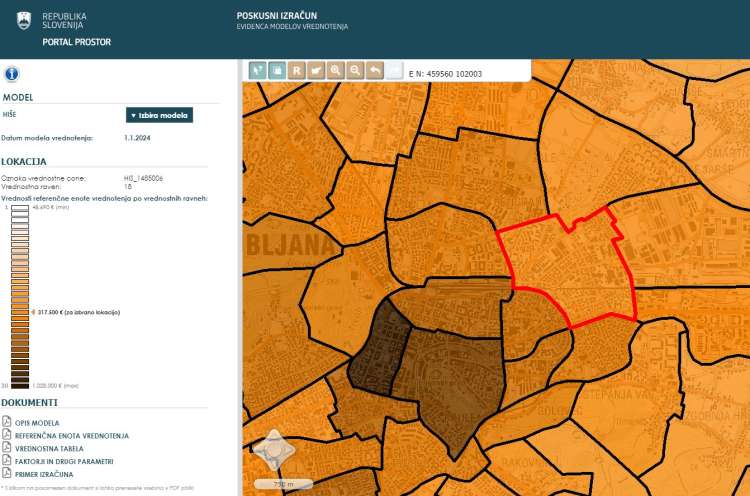Click the greyed-out forward view button

(395, 71)
